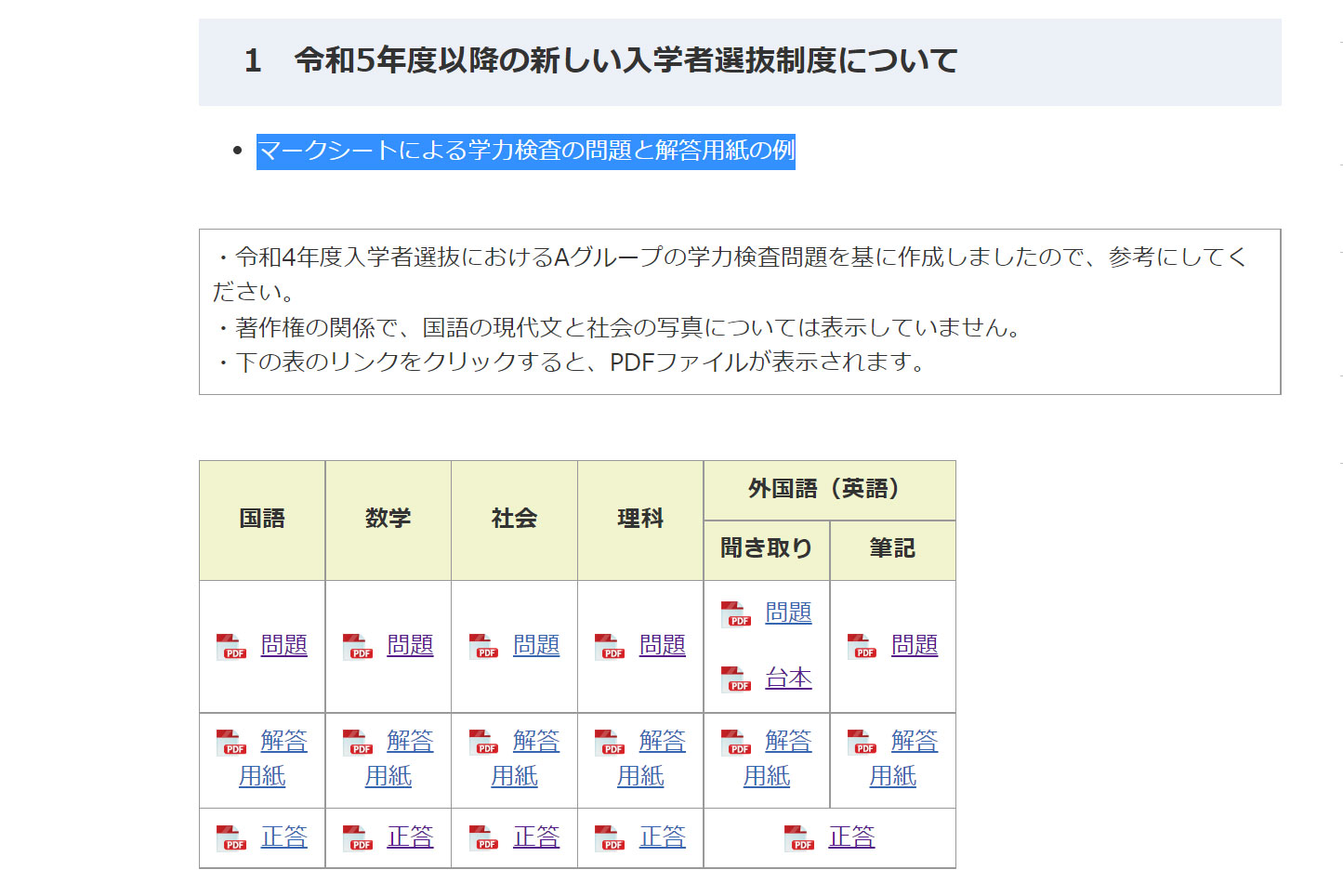Image resolution: width=1343 pixels, height=896 pixels.
Task: Open the 理科 問題 PDF icon
Action: (608, 645)
